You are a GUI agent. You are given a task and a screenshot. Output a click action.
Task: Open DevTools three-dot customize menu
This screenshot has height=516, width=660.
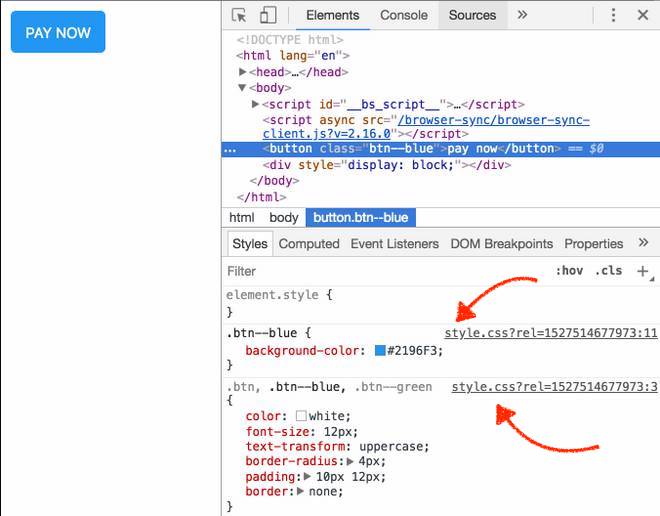613,15
